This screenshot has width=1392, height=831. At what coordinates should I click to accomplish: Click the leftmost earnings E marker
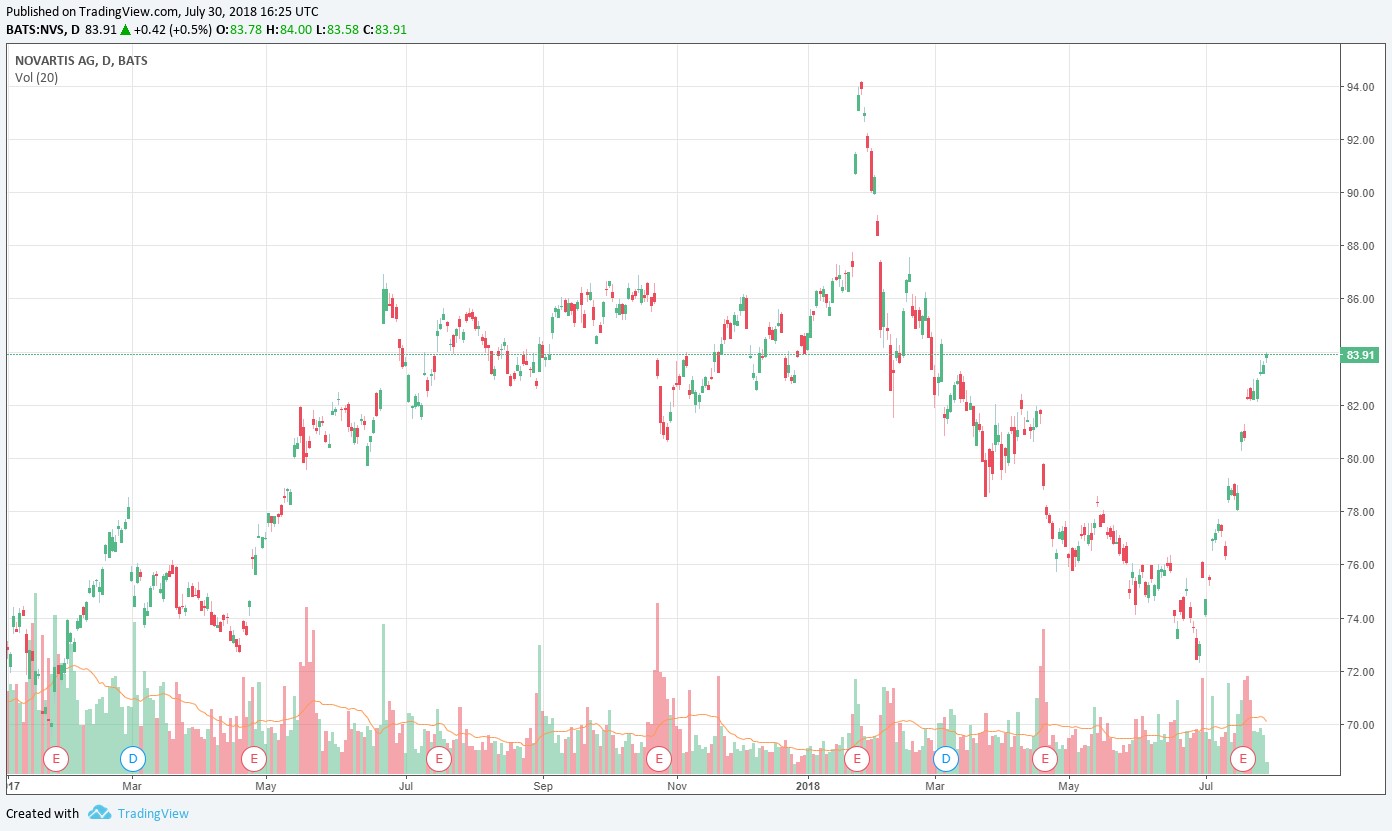pyautogui.click(x=56, y=759)
